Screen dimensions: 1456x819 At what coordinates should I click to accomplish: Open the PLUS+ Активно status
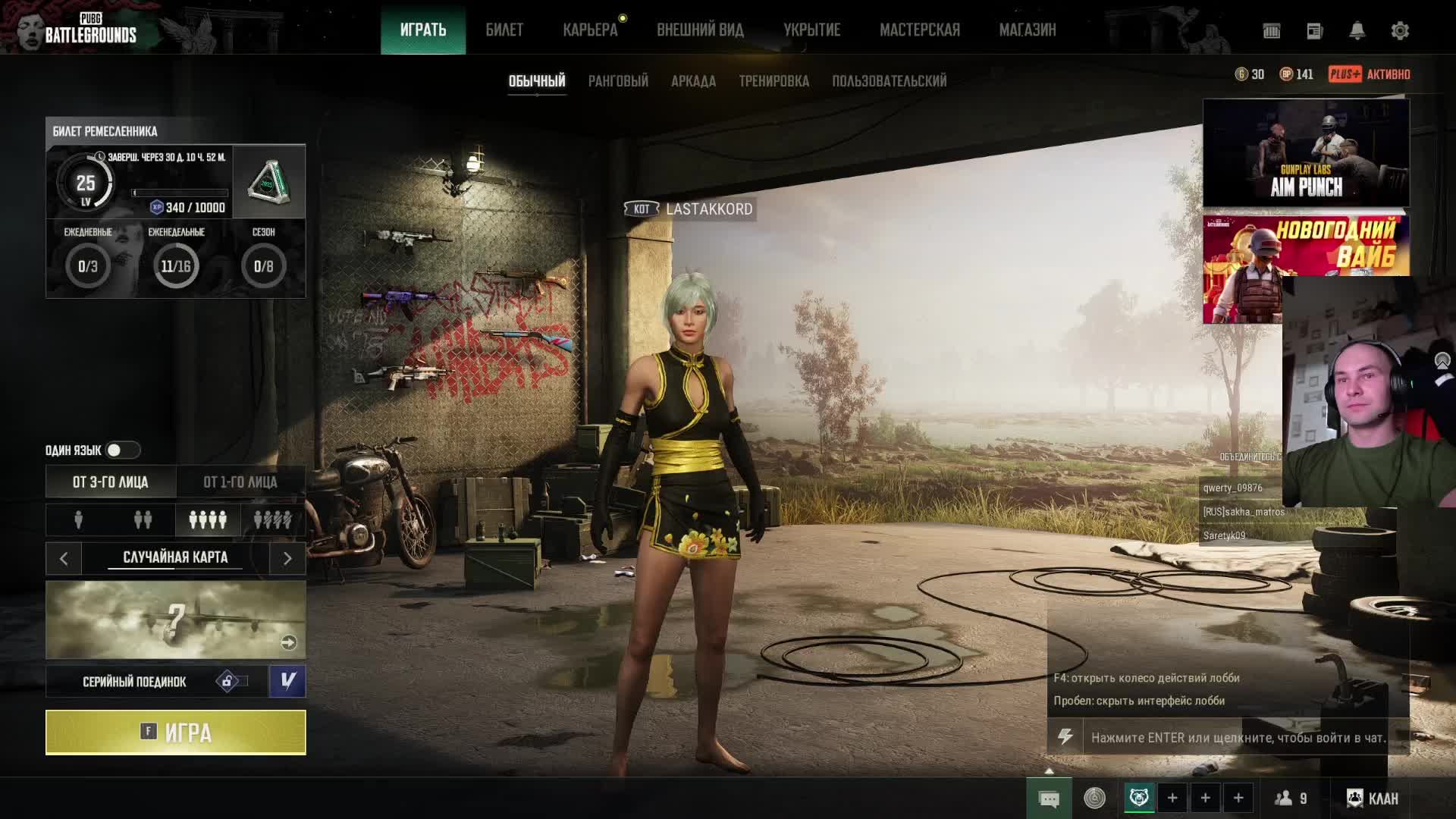click(1370, 74)
